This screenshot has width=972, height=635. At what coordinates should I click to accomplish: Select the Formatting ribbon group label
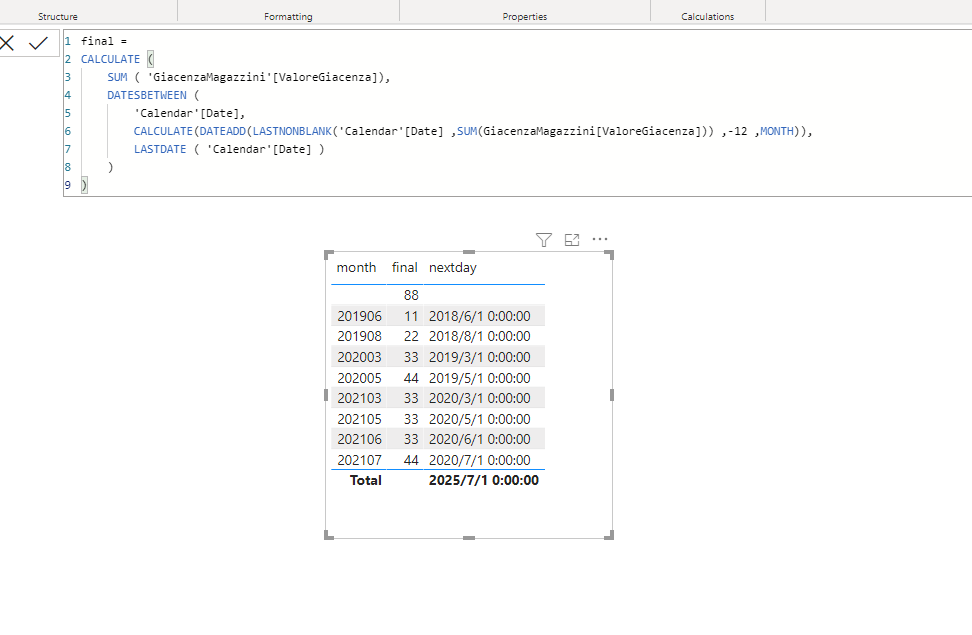[288, 17]
